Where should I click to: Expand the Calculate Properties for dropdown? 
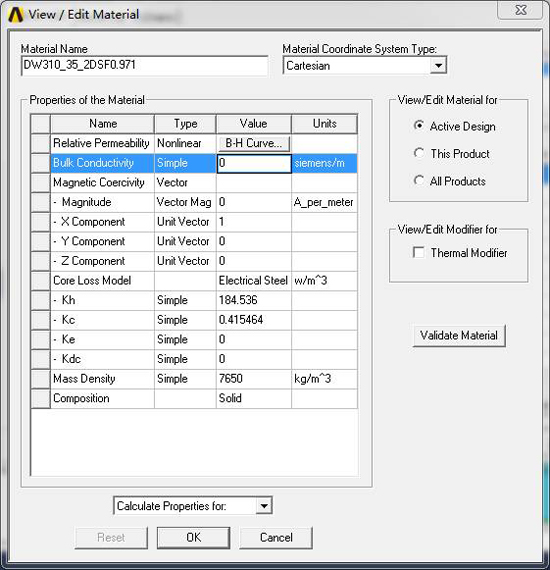264,506
